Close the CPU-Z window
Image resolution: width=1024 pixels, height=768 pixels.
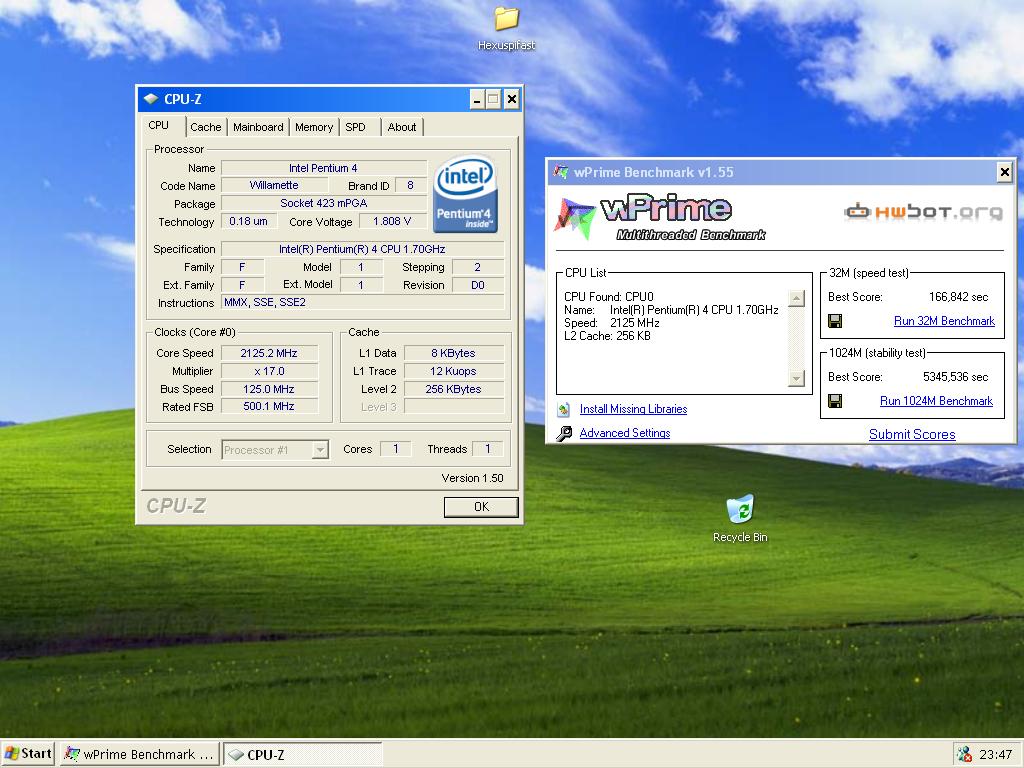click(x=512, y=99)
